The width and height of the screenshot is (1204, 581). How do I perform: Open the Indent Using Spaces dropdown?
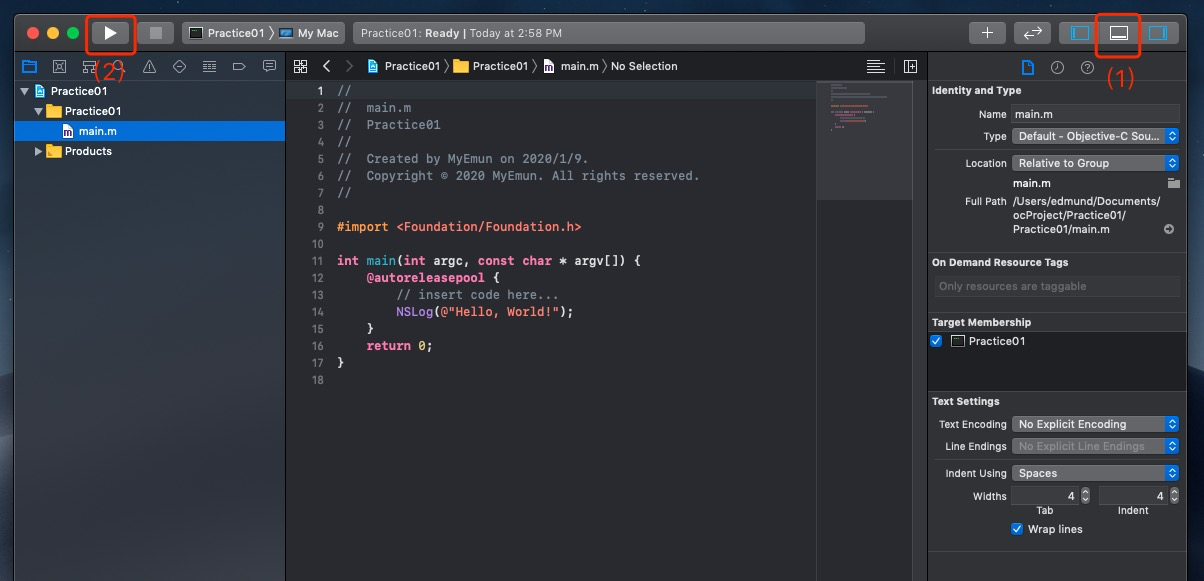(x=1096, y=473)
